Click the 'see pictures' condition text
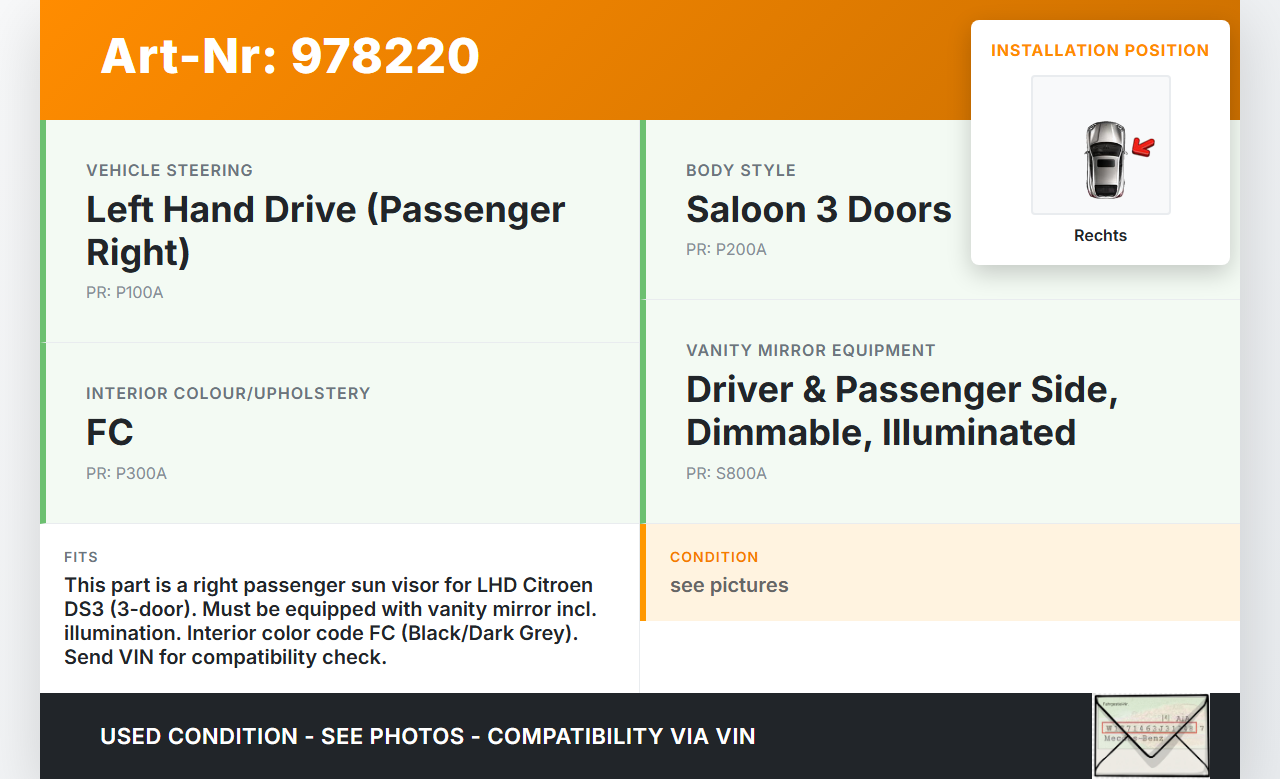Viewport: 1280px width, 779px height. click(729, 585)
